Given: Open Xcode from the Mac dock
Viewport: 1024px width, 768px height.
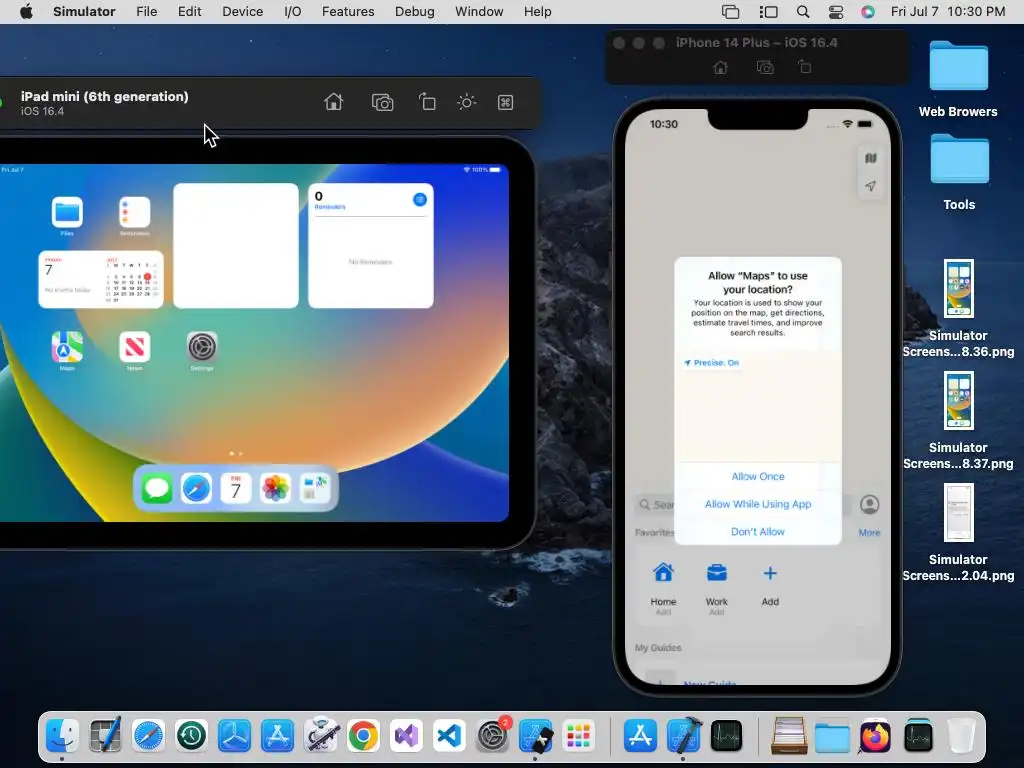Looking at the screenshot, I should coord(684,736).
